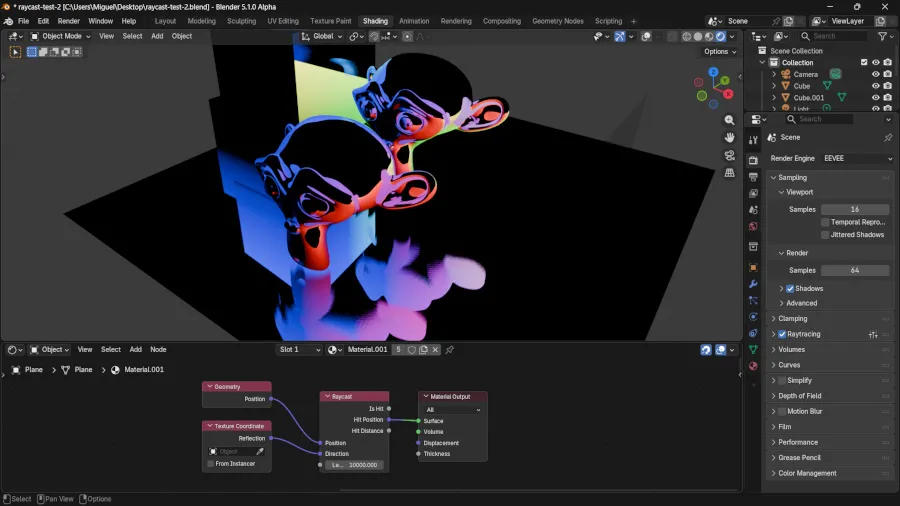
Task: Click the Node menu in shader editor
Action: [158, 350]
